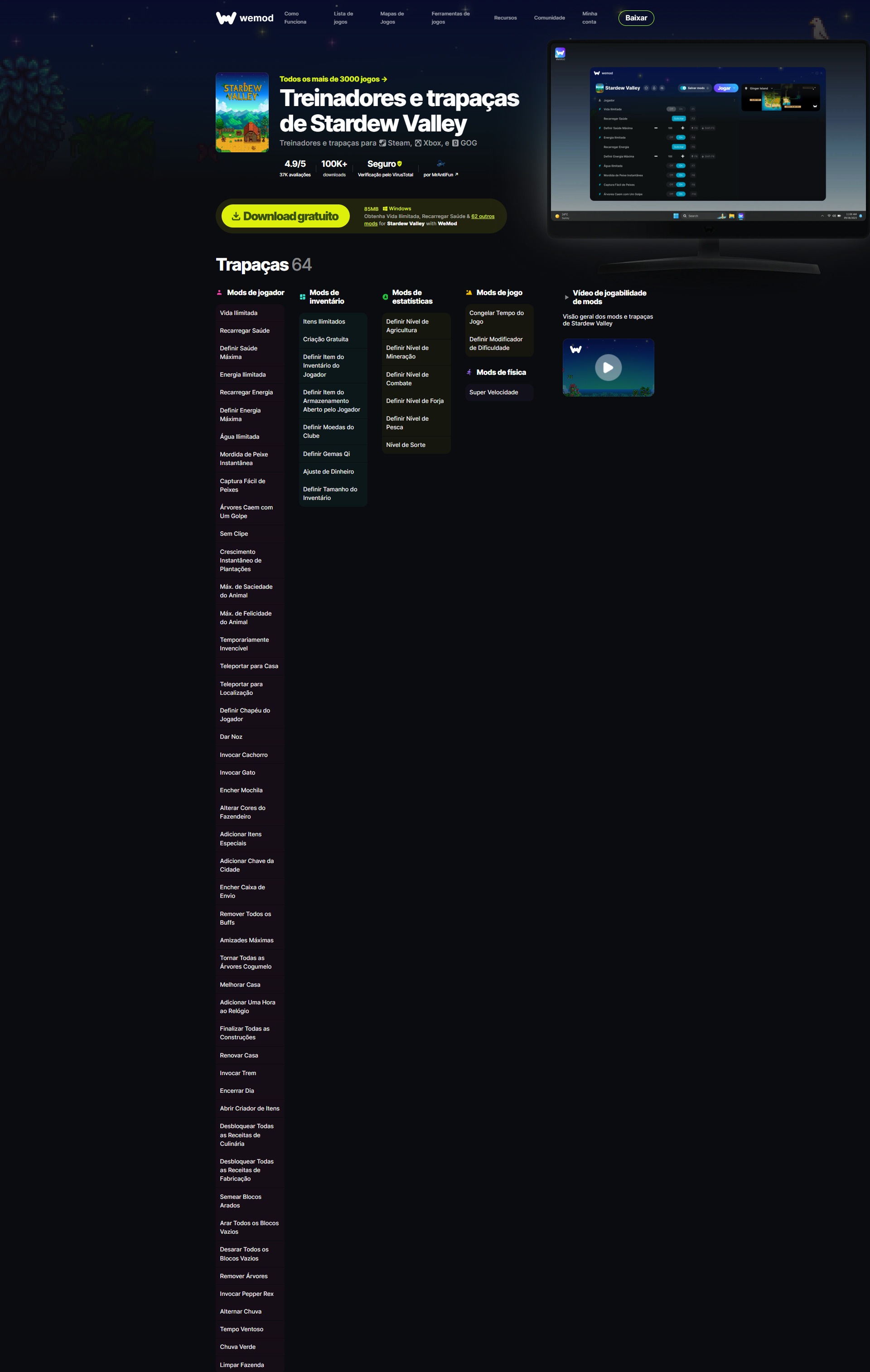Screen dimensions: 870x1372
Task: Select Definir Gemas Qi
Action: click(333, 454)
